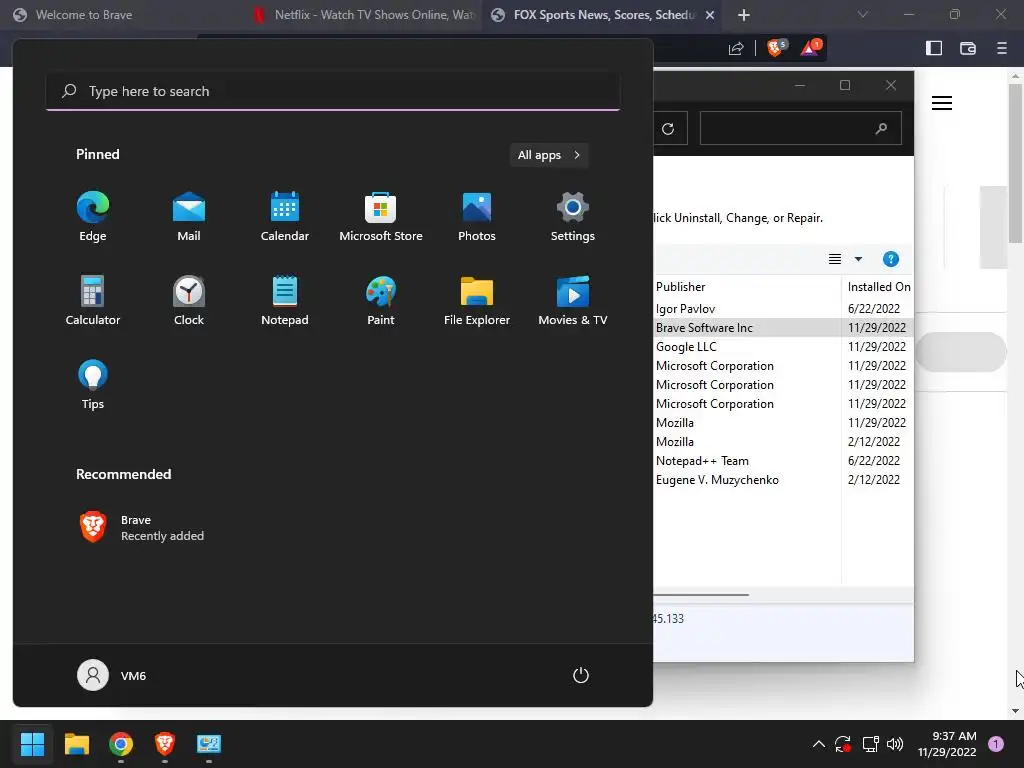The image size is (1024, 768).
Task: Click the Windows Start button on taskbar
Action: pos(32,743)
